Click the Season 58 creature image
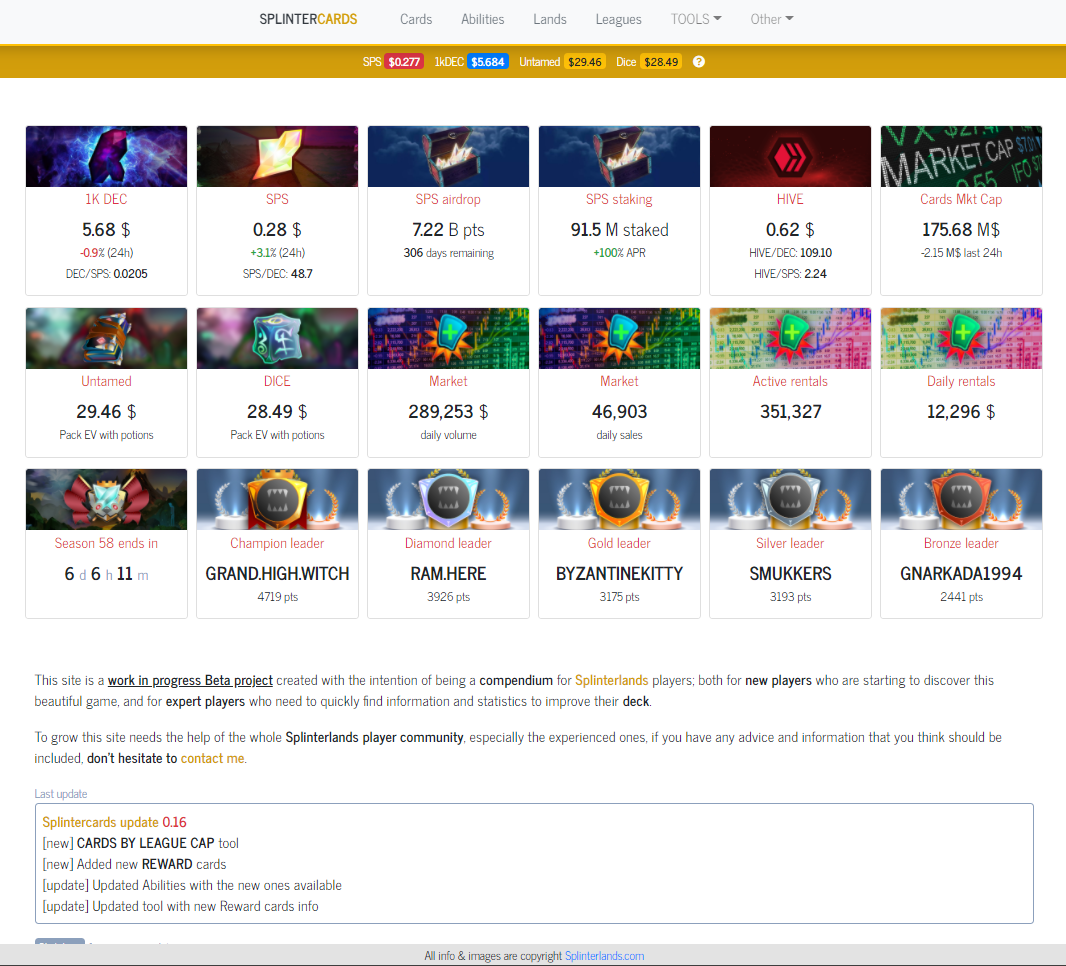The image size is (1066, 966). coord(106,500)
